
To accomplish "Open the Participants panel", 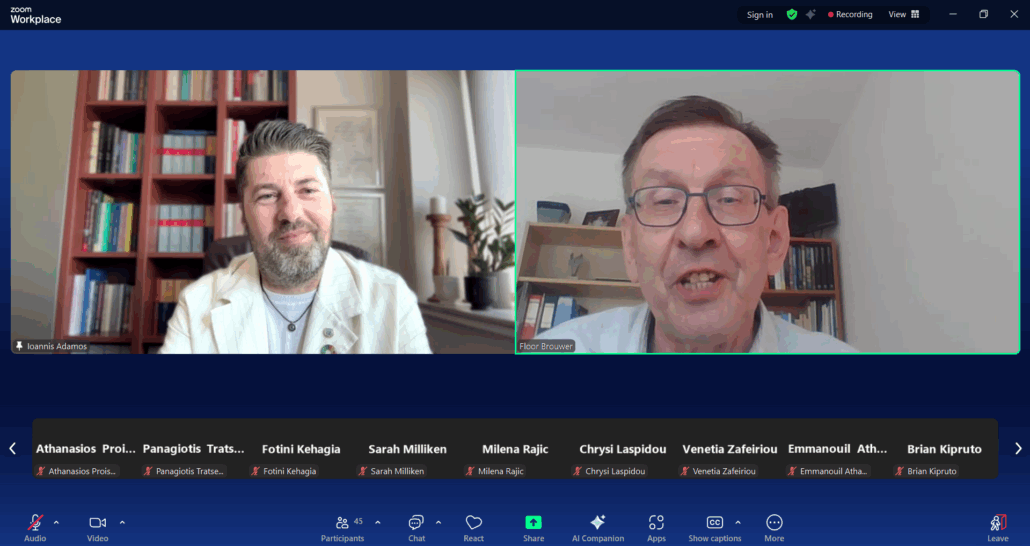I will tap(342, 526).
